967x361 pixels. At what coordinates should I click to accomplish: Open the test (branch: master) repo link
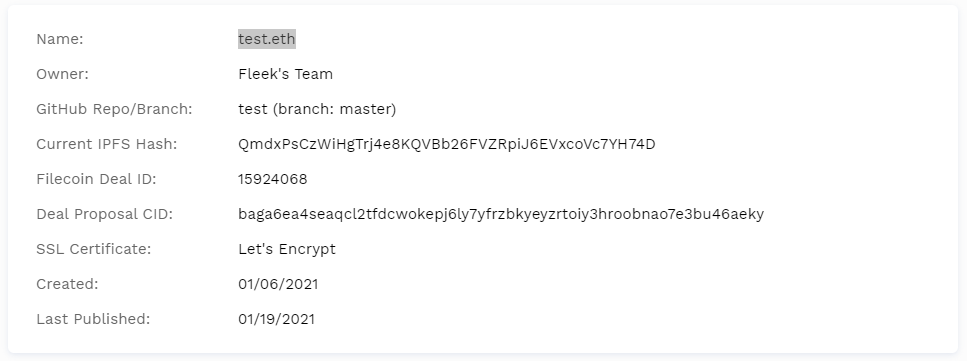point(317,109)
